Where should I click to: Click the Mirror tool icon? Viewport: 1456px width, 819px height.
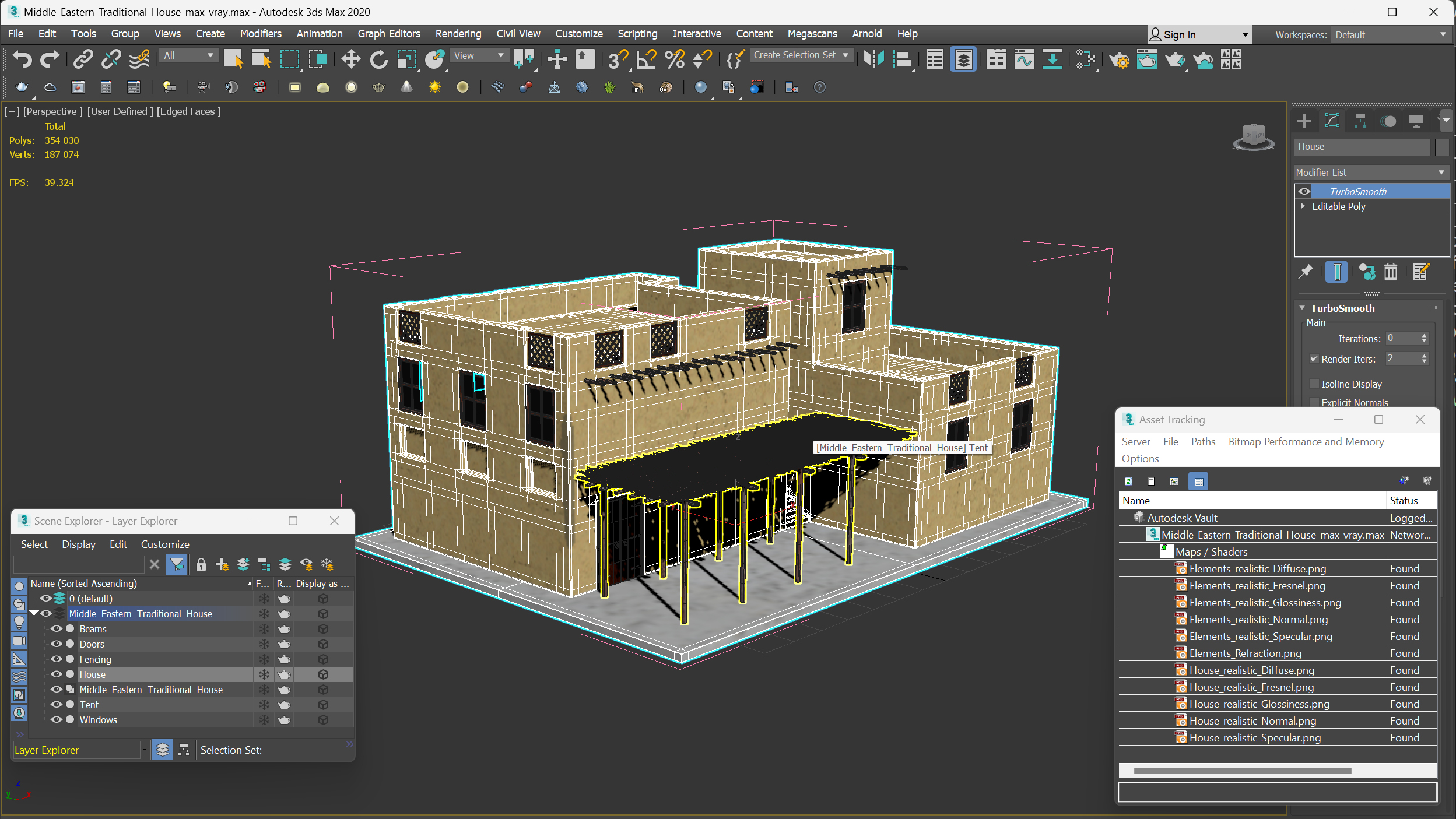tap(873, 59)
